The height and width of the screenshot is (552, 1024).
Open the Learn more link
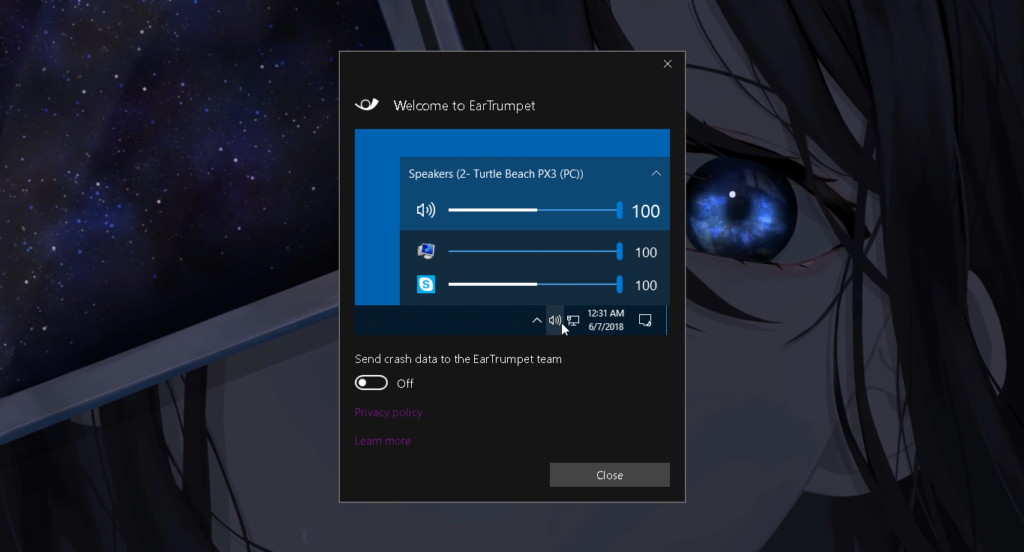coord(382,441)
